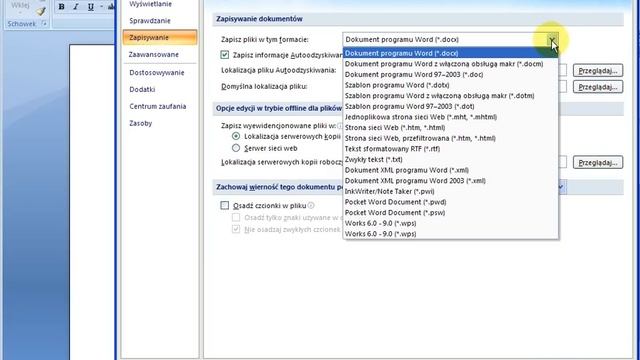The width and height of the screenshot is (640, 360).
Task: Choose Dokument programu Word 97-2003 (*.doc)
Action: coord(451,75)
